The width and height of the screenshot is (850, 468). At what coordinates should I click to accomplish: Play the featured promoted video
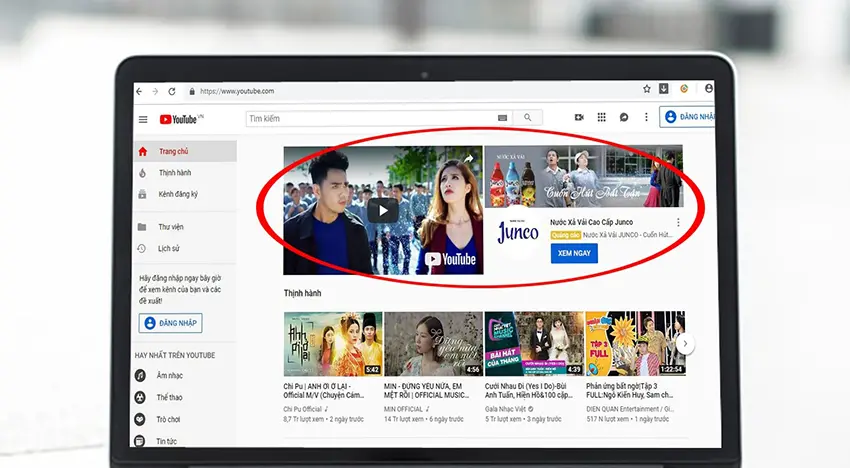click(382, 210)
